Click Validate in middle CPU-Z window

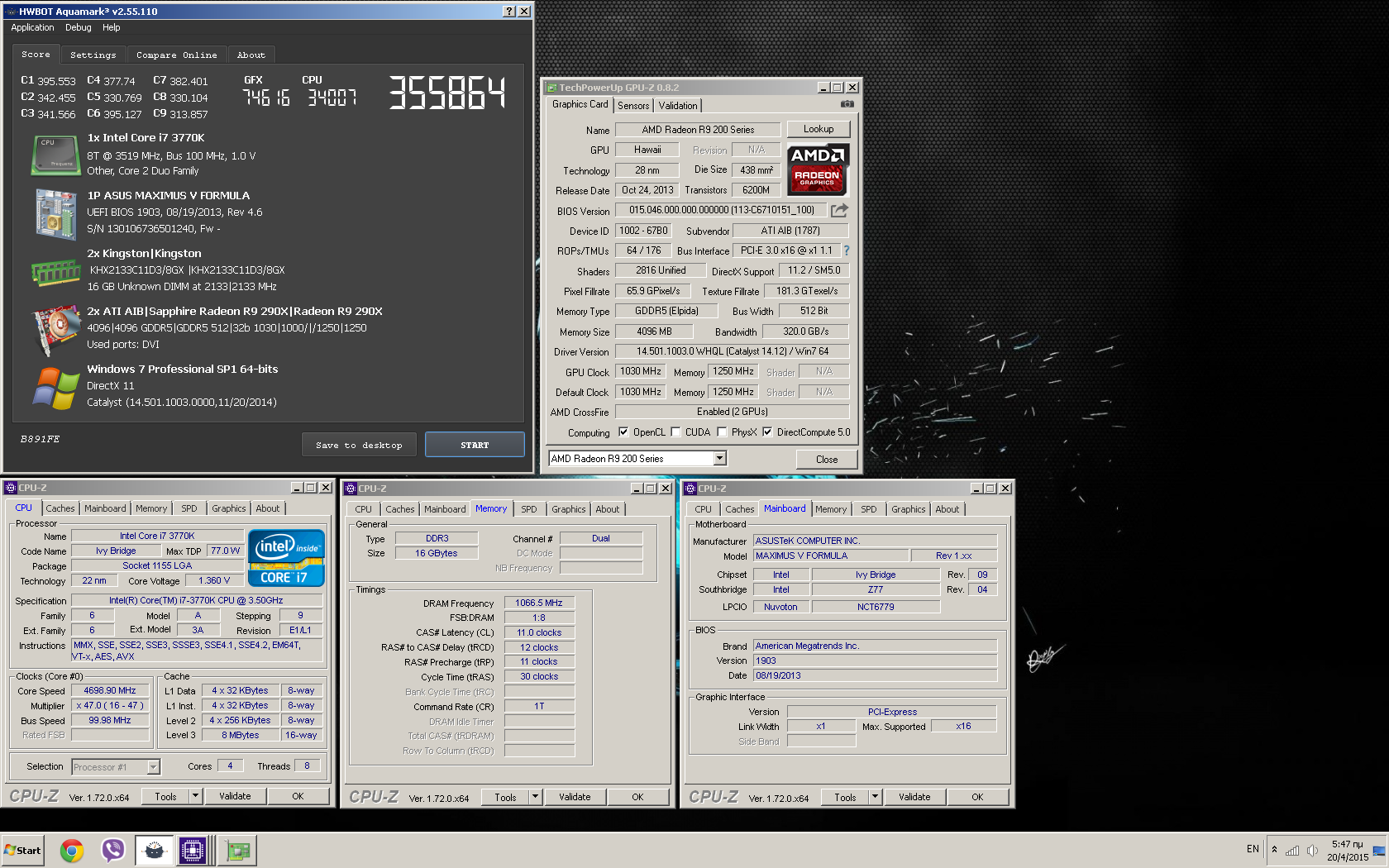(x=575, y=797)
